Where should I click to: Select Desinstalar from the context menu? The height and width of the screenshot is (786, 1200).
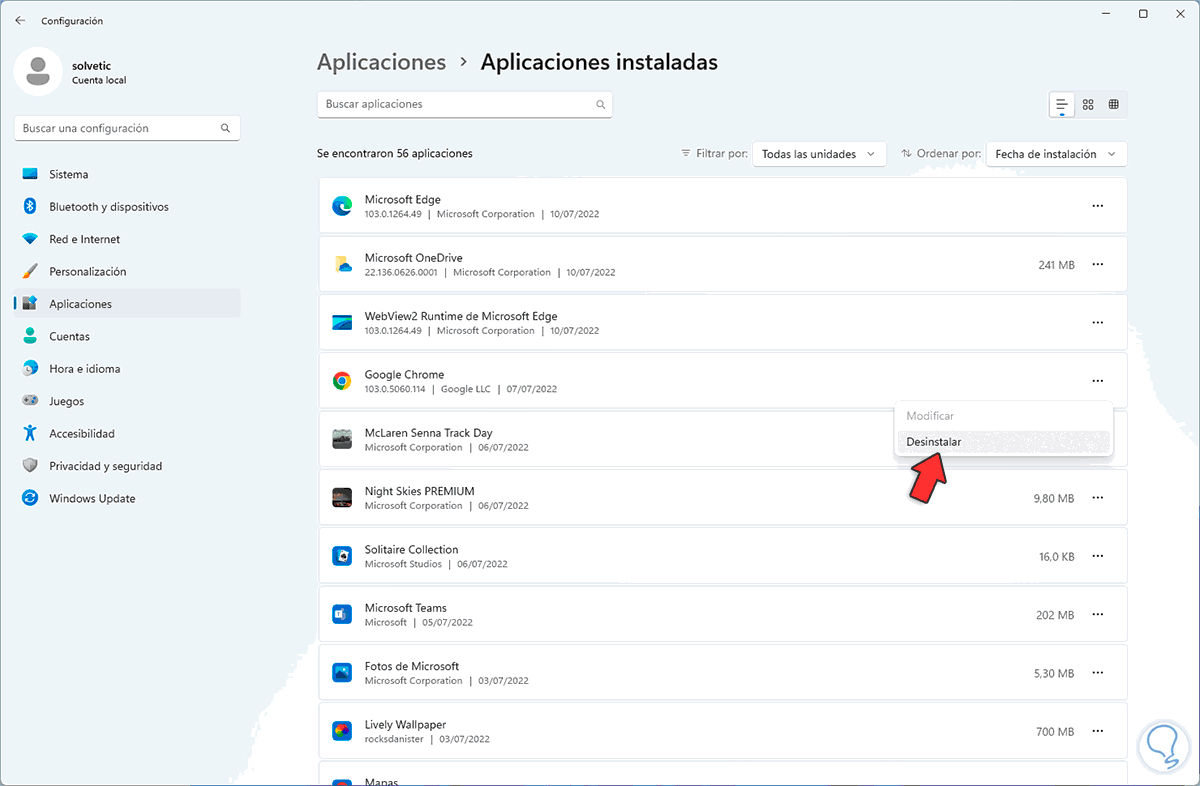point(1004,441)
